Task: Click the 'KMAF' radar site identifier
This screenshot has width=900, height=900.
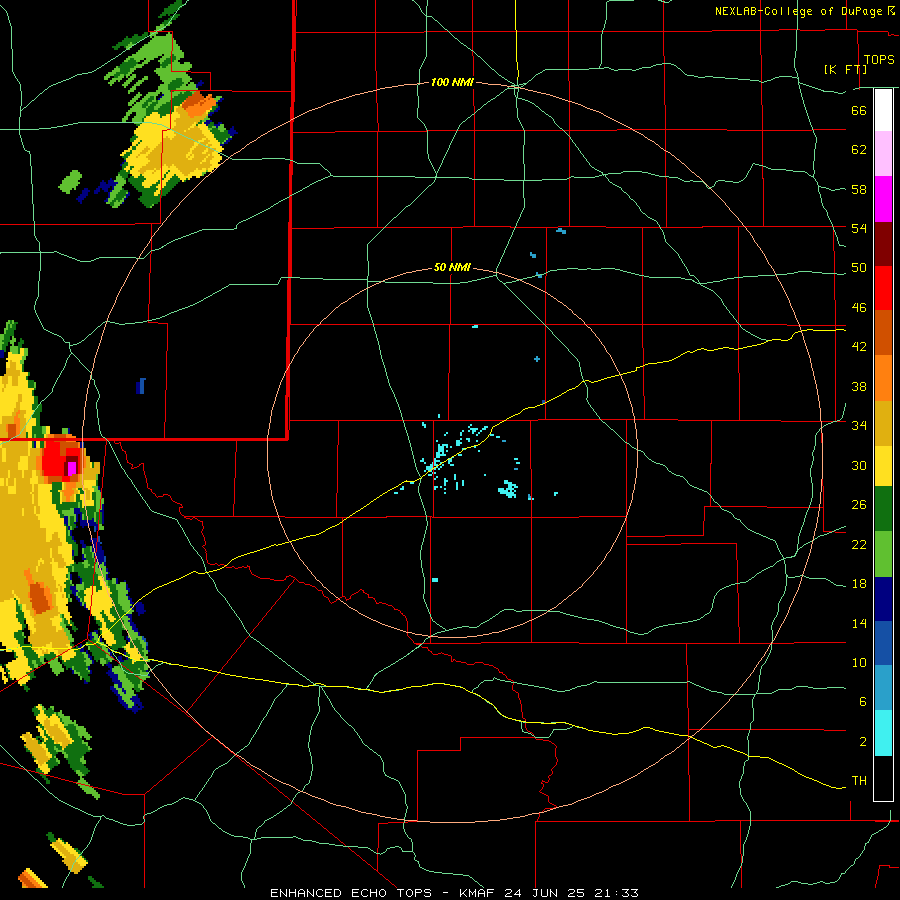Action: tap(478, 893)
